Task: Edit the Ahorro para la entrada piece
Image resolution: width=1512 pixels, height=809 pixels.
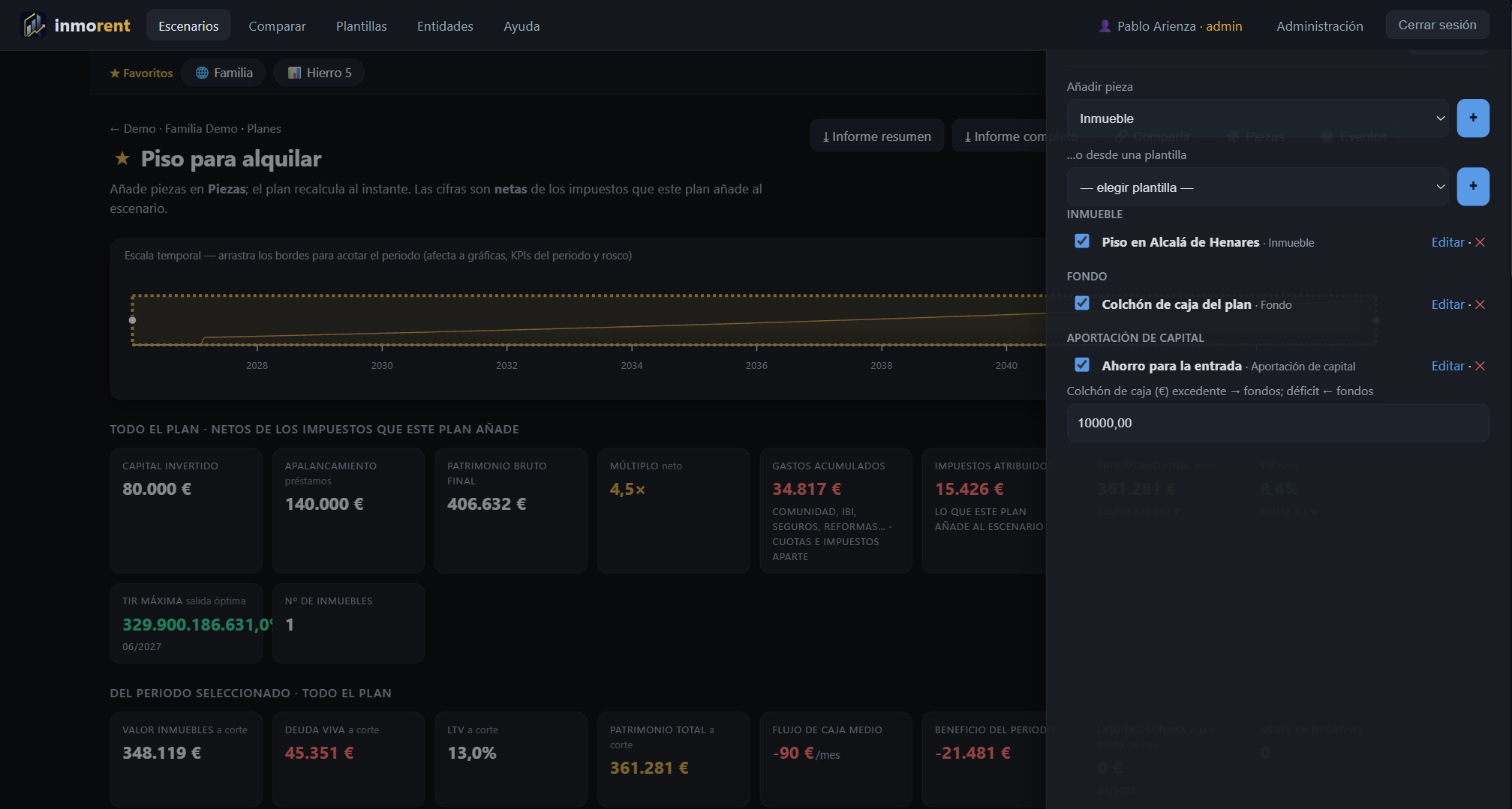Action: tap(1448, 367)
